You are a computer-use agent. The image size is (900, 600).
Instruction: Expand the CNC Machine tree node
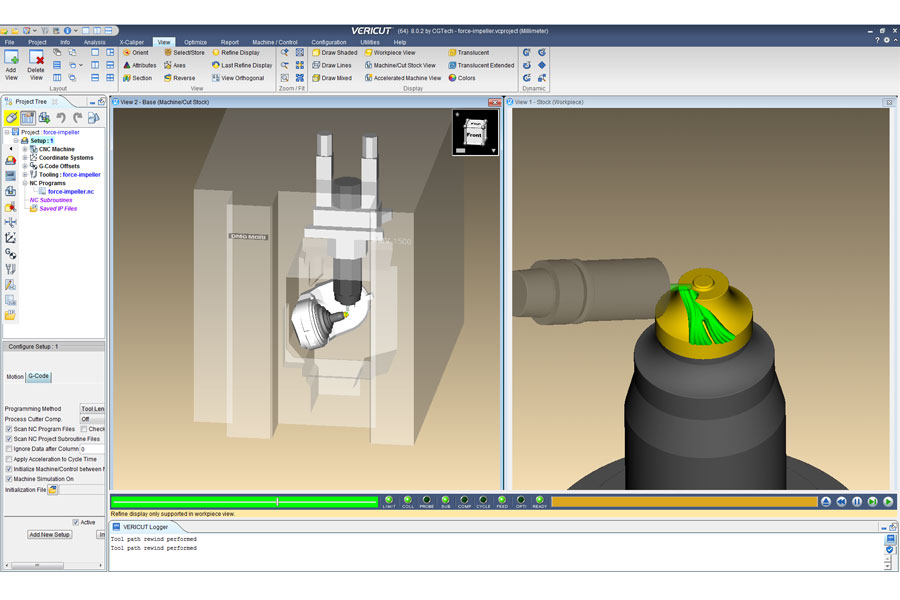(x=25, y=149)
